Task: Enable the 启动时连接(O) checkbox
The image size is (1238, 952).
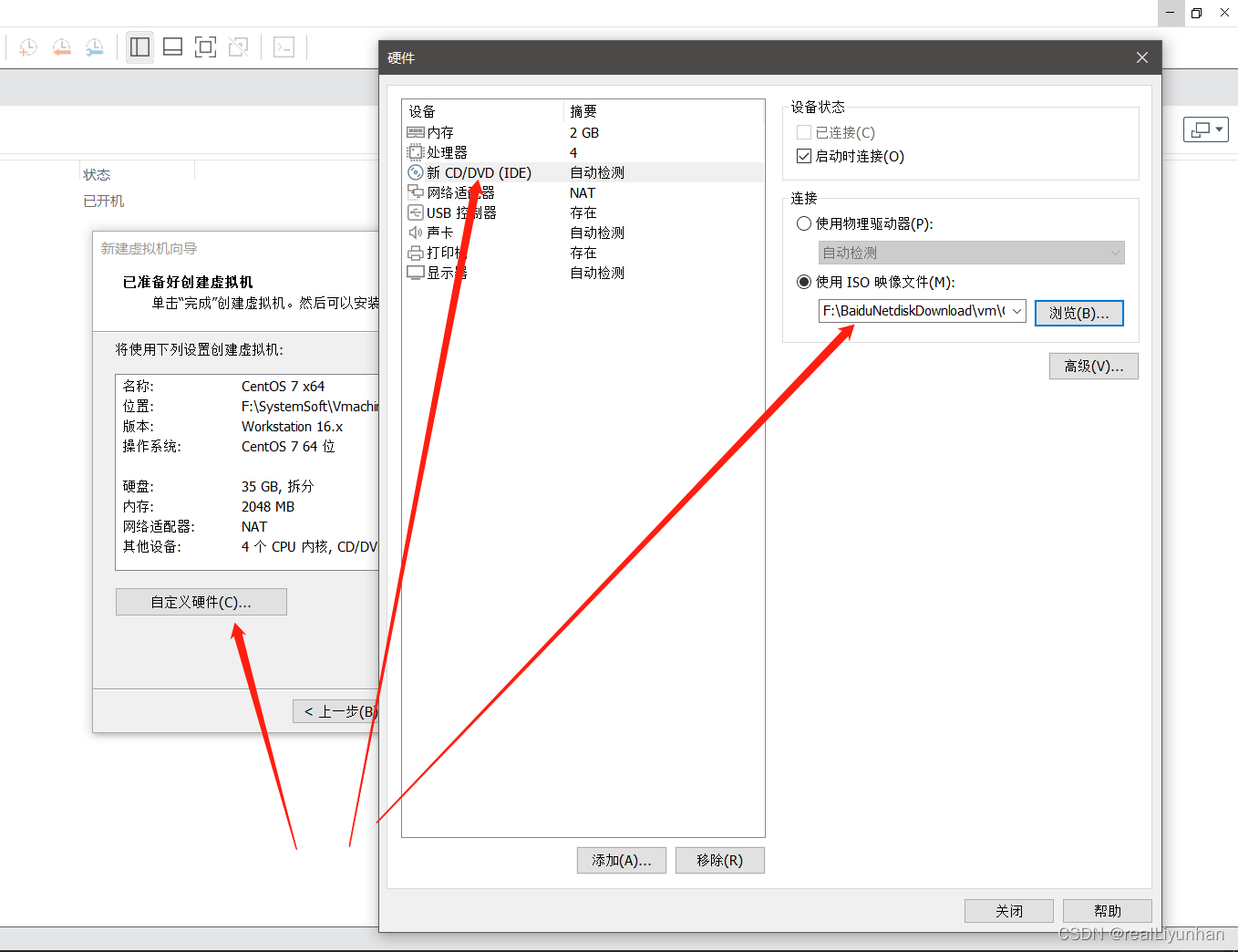Action: point(803,155)
